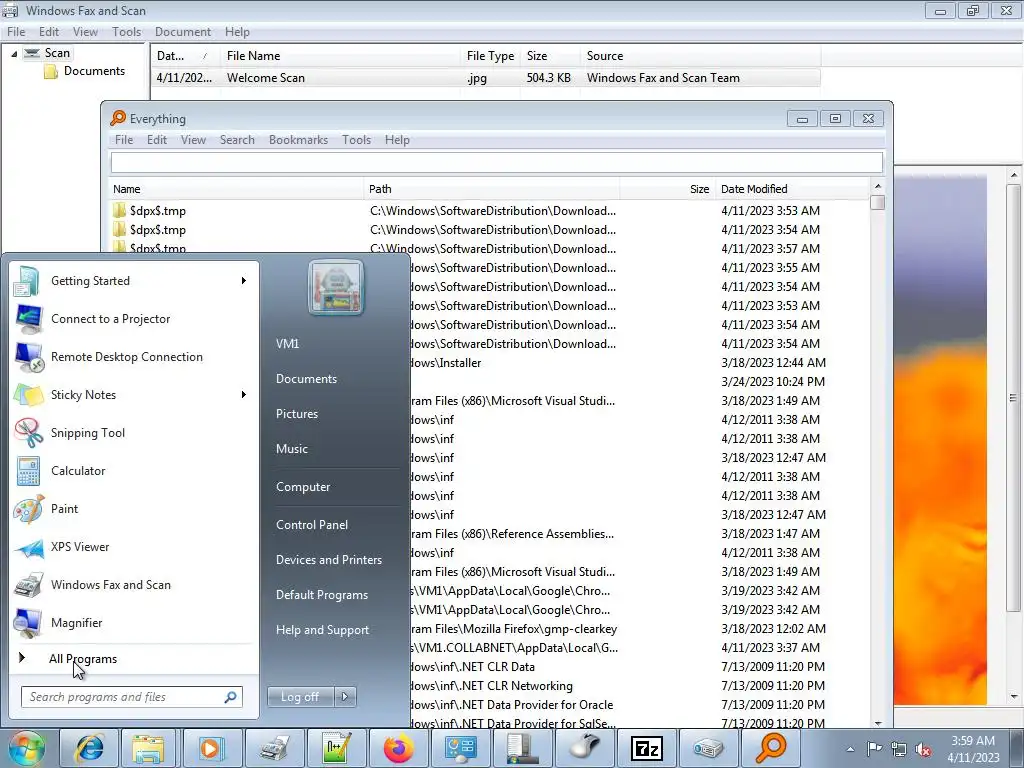This screenshot has width=1024, height=768.
Task: Click Everything scrollbar down arrow
Action: tap(878, 723)
